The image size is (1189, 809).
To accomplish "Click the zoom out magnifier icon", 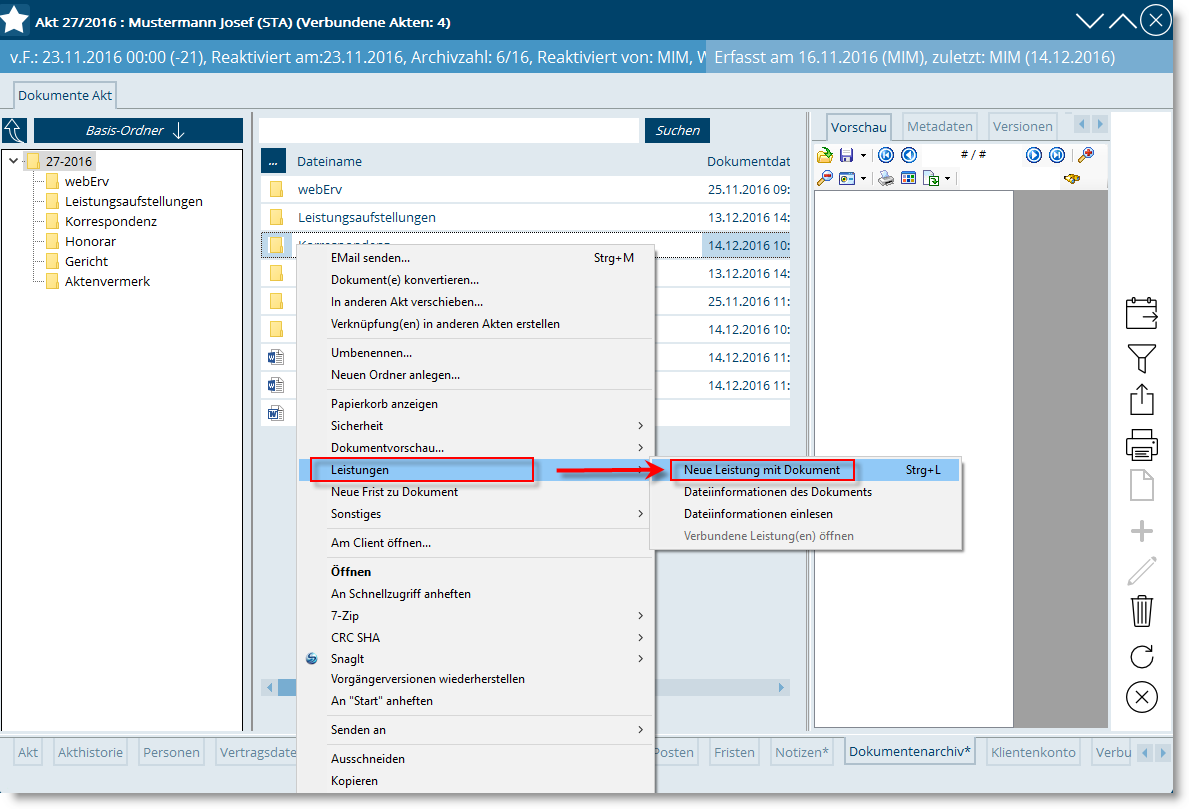I will click(824, 179).
